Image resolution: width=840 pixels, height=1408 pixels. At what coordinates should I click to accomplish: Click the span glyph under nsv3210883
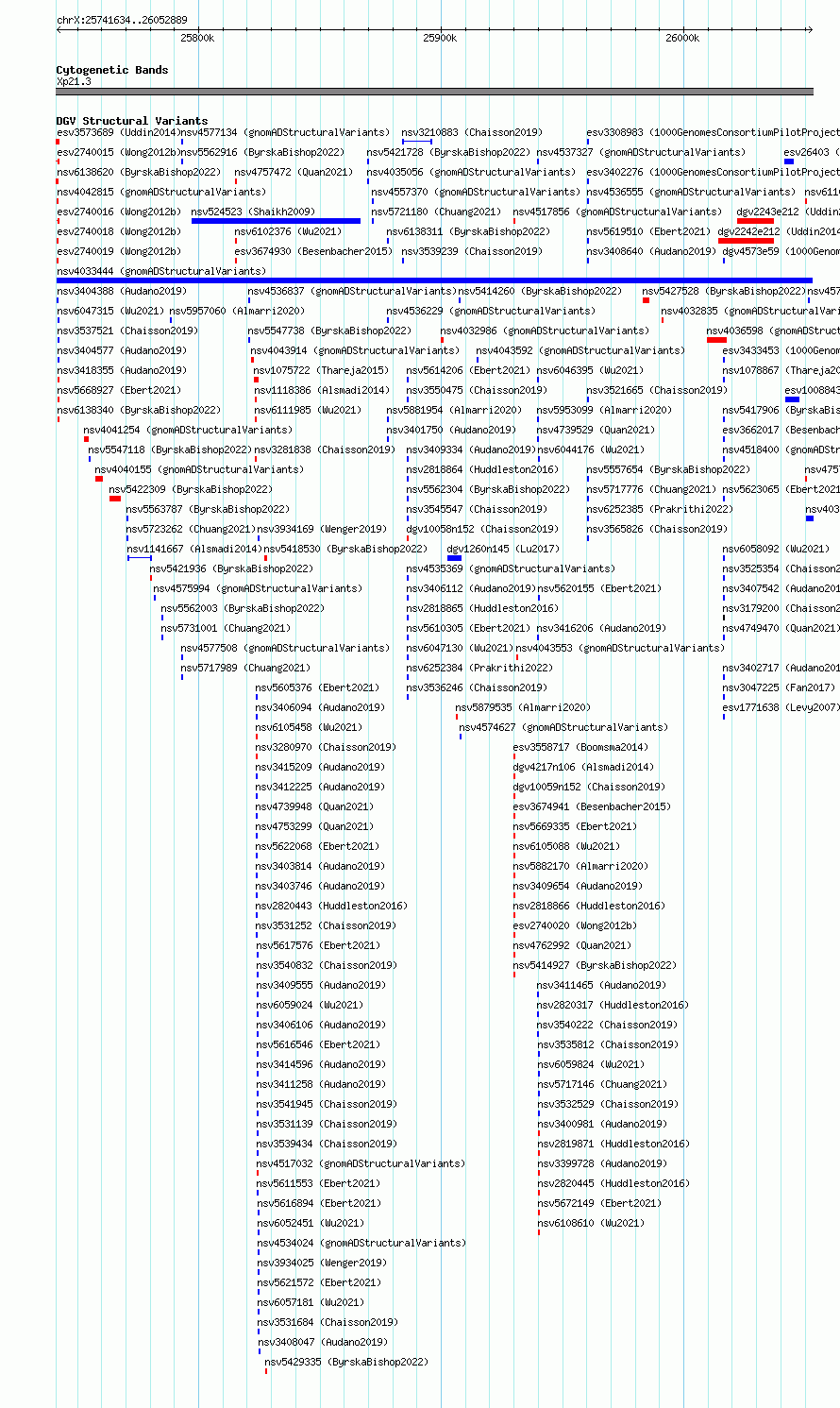[x=417, y=142]
